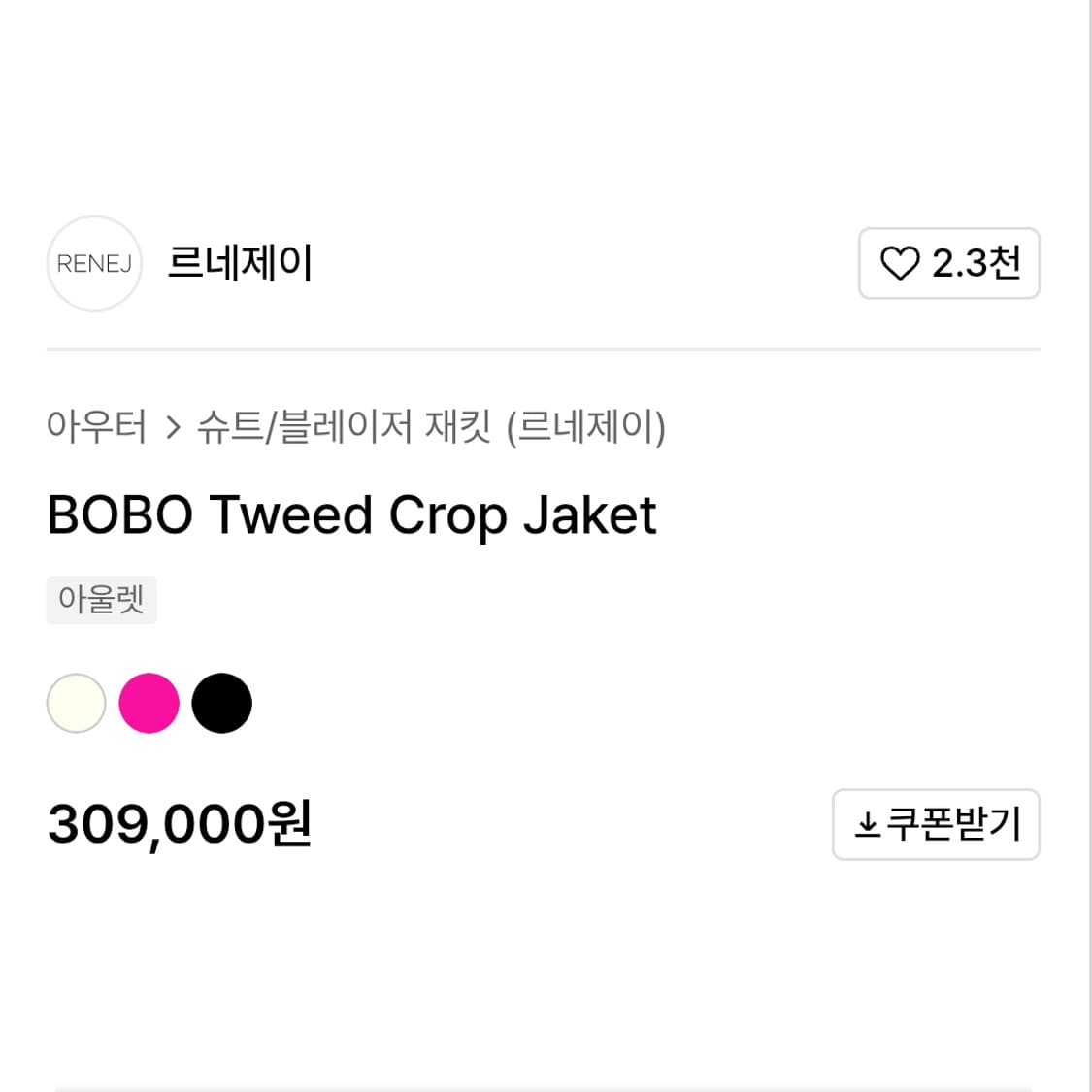The width and height of the screenshot is (1092, 1092).
Task: Click the 쿠폰받기 button
Action: pos(936,824)
